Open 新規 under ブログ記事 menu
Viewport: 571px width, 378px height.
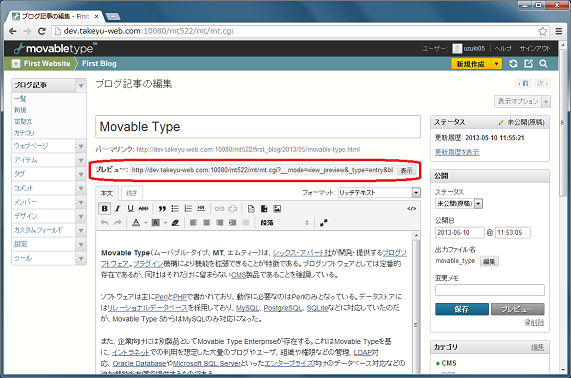tap(20, 110)
